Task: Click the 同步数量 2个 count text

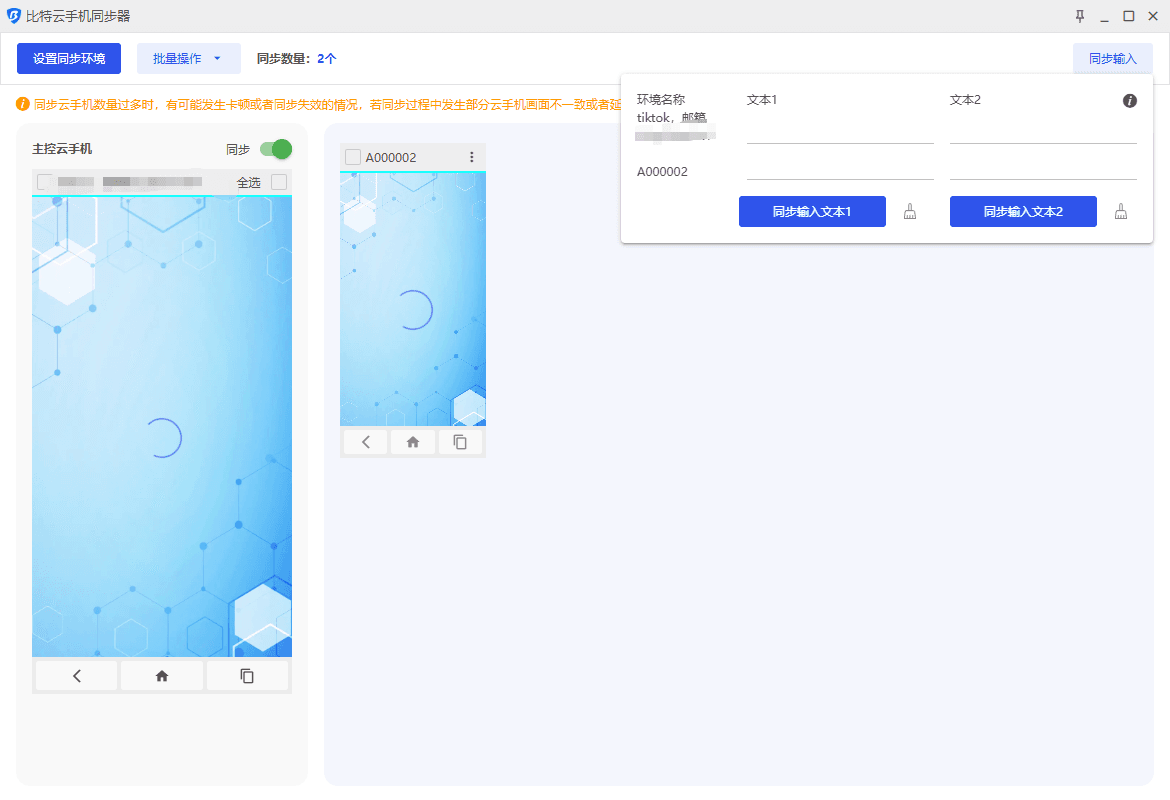Action: click(296, 58)
